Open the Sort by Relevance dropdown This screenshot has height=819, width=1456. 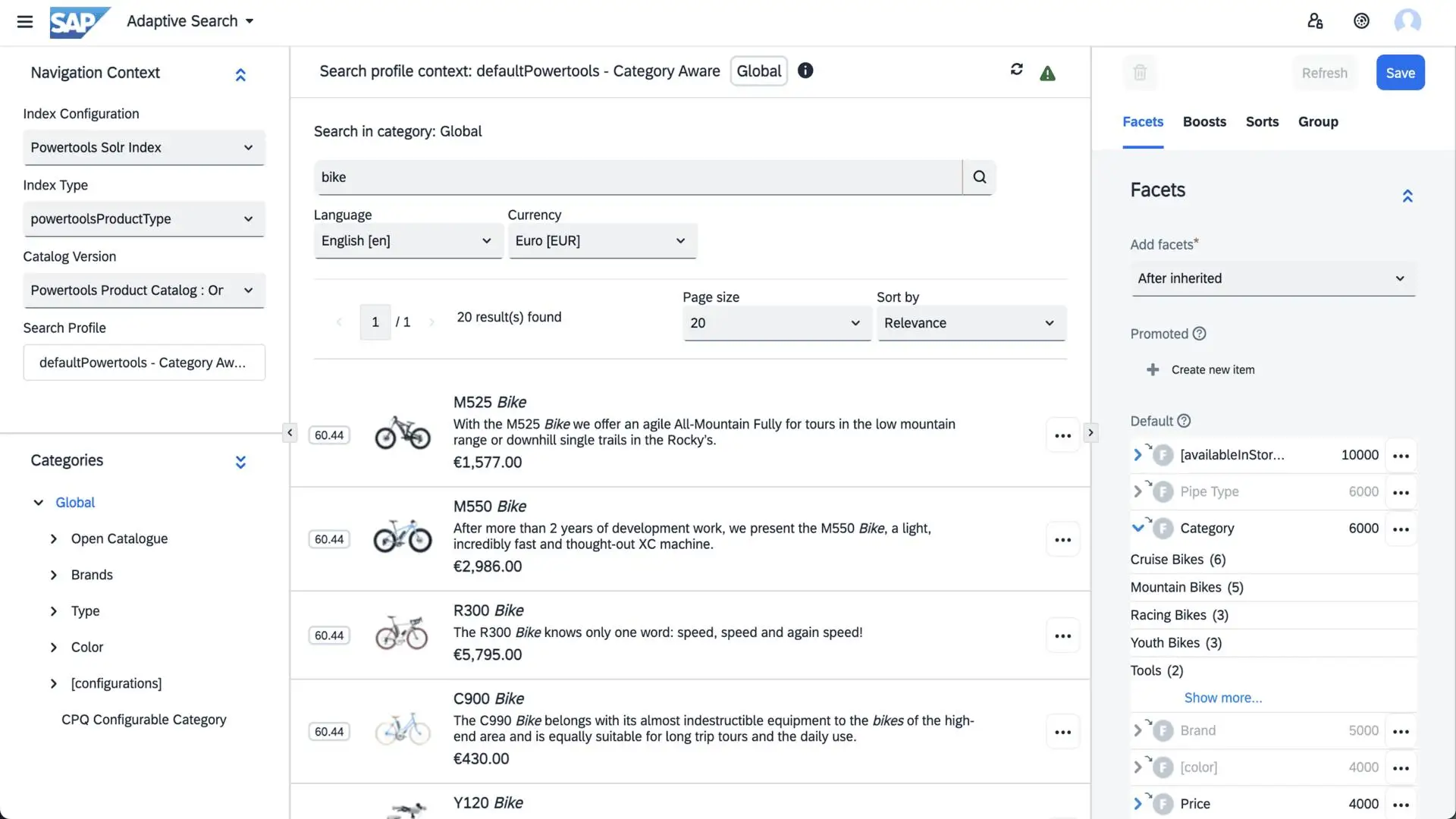pyautogui.click(x=971, y=323)
